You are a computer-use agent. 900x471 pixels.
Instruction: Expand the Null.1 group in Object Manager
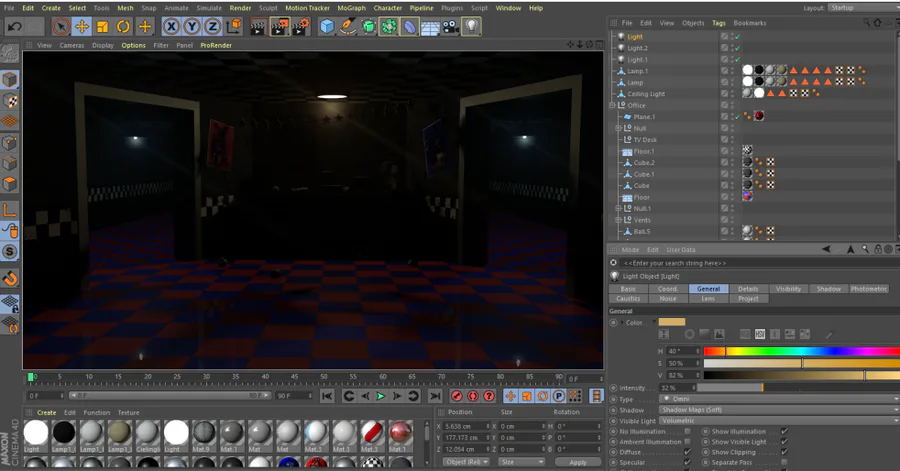coord(618,209)
